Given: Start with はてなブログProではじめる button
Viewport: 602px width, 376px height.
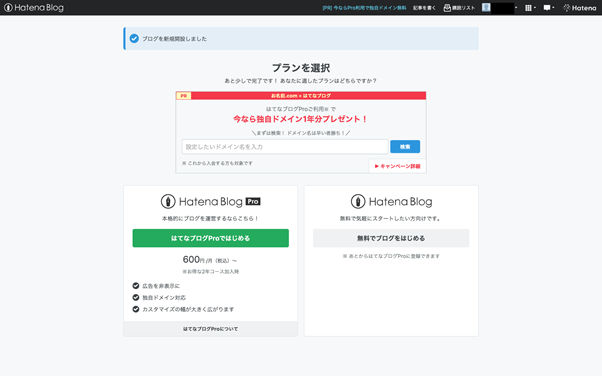Looking at the screenshot, I should [x=210, y=238].
